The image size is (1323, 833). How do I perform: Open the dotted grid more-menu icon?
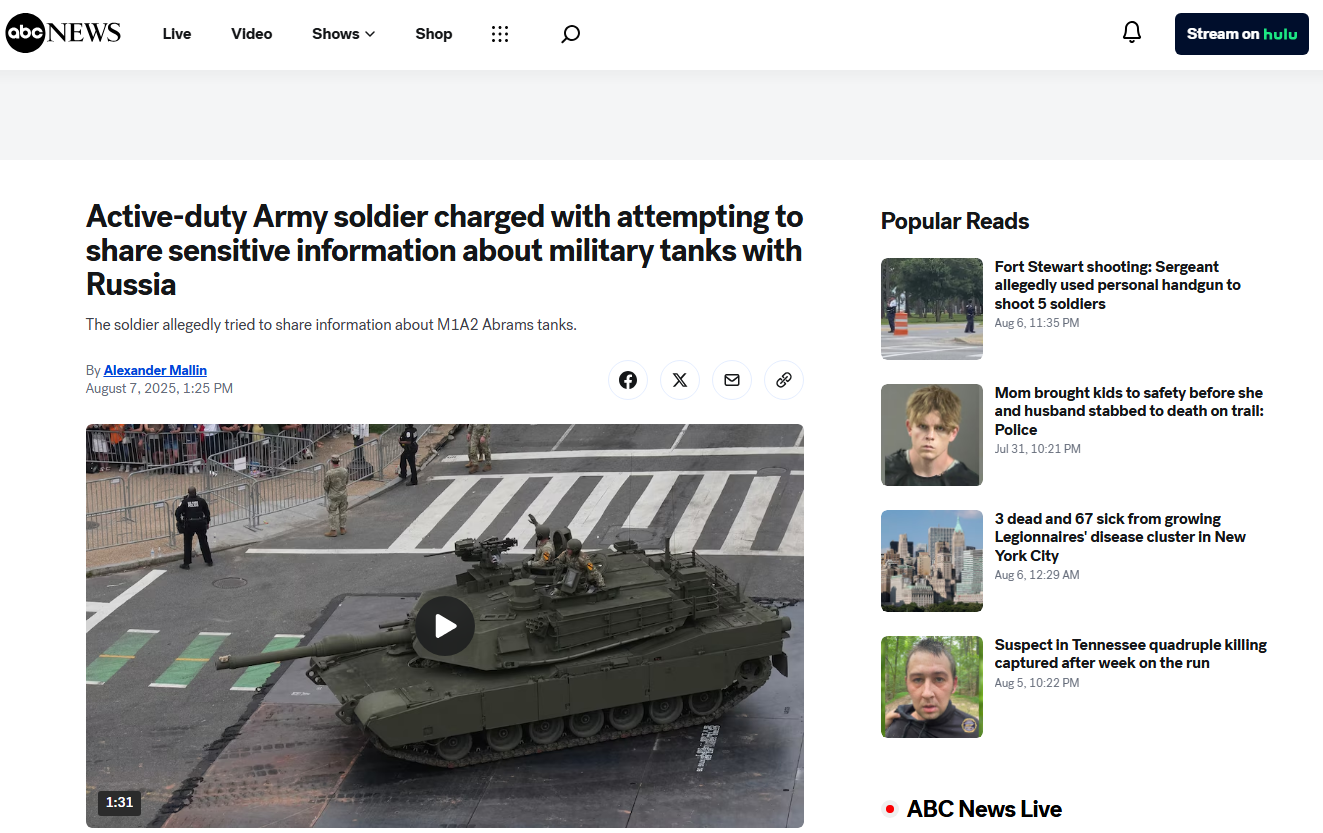(500, 34)
